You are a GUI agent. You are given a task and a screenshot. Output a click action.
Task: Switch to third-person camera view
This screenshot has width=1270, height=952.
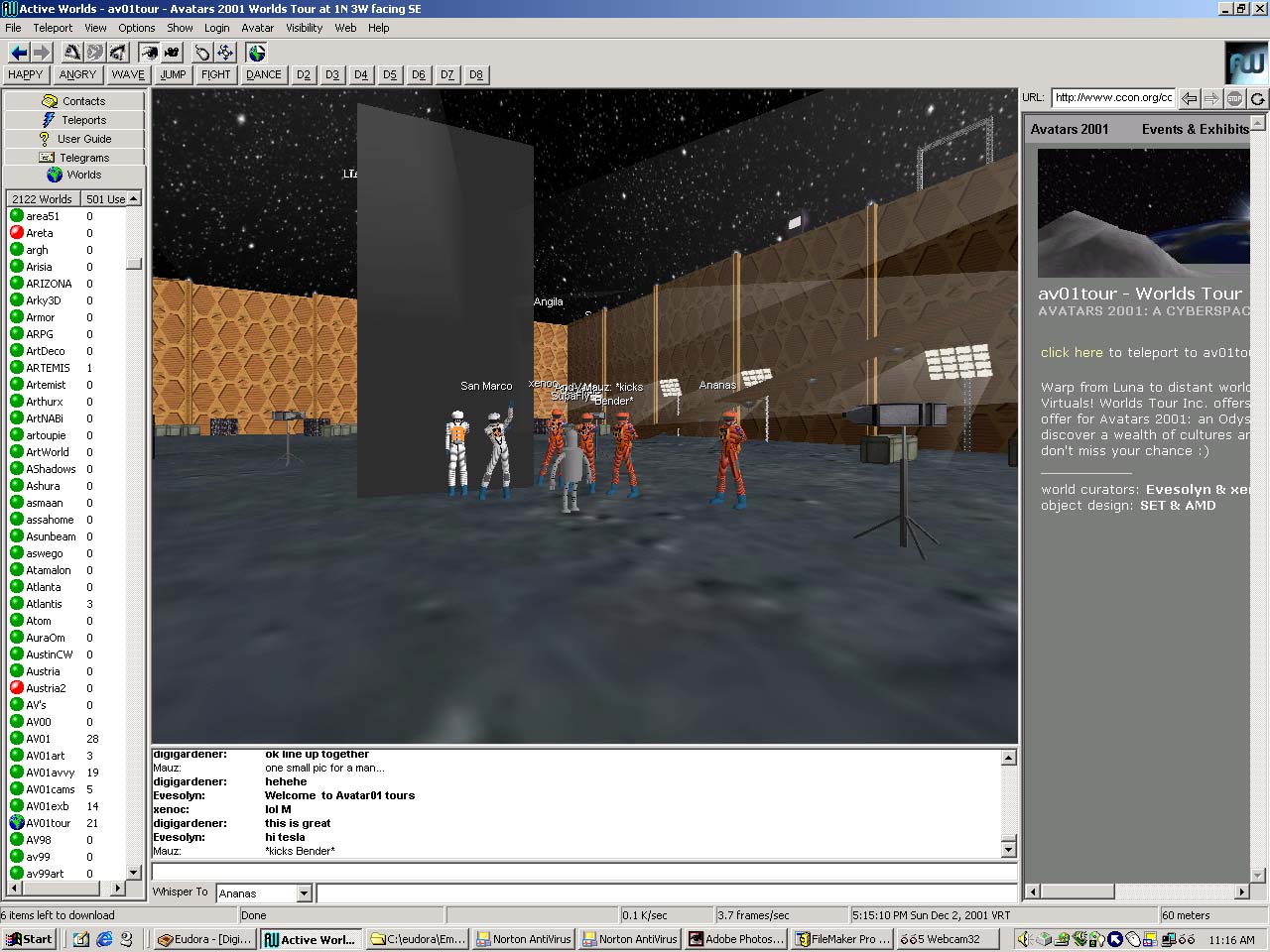172,53
